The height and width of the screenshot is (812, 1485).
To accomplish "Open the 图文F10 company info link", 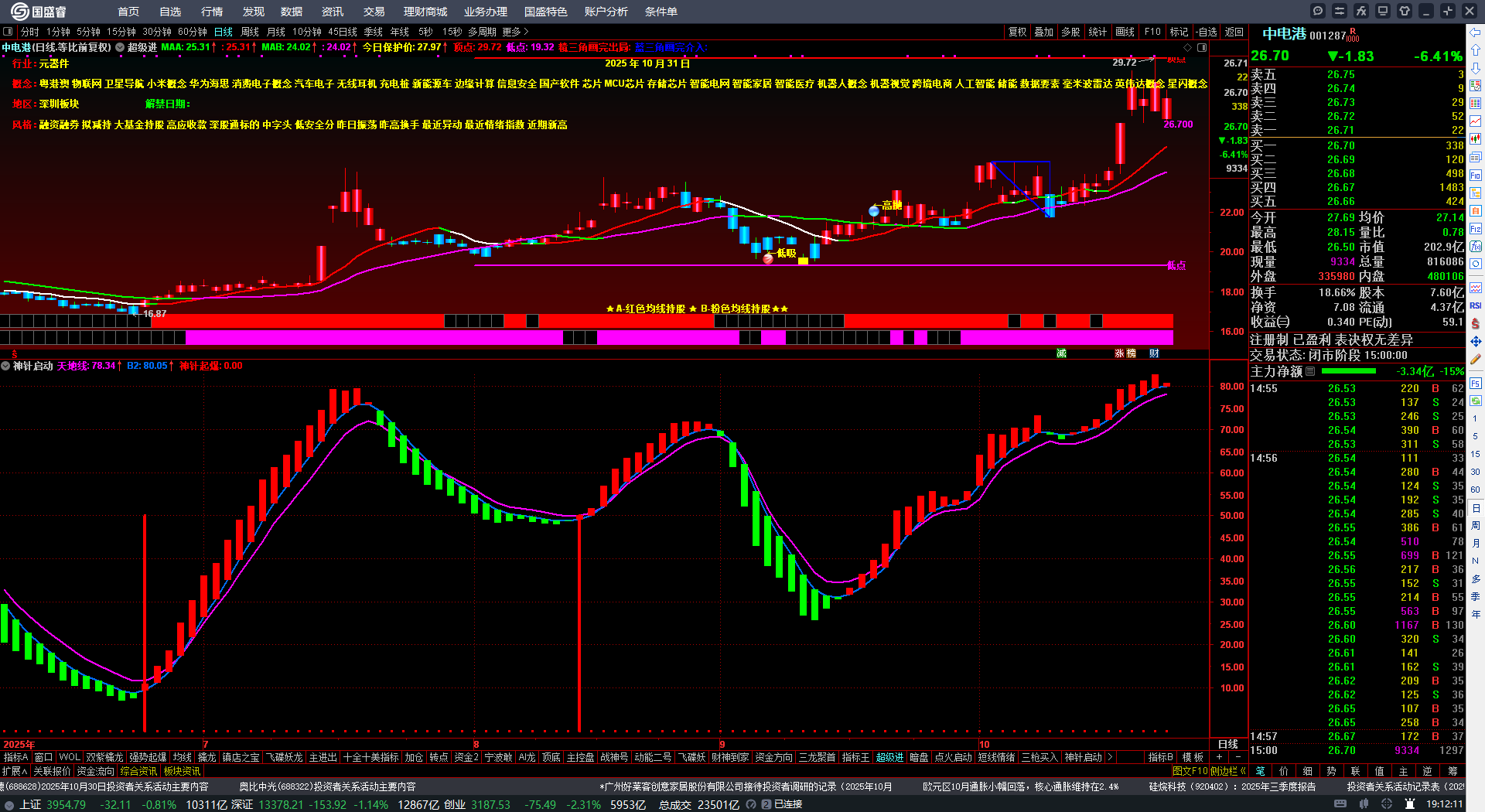I will [1191, 771].
